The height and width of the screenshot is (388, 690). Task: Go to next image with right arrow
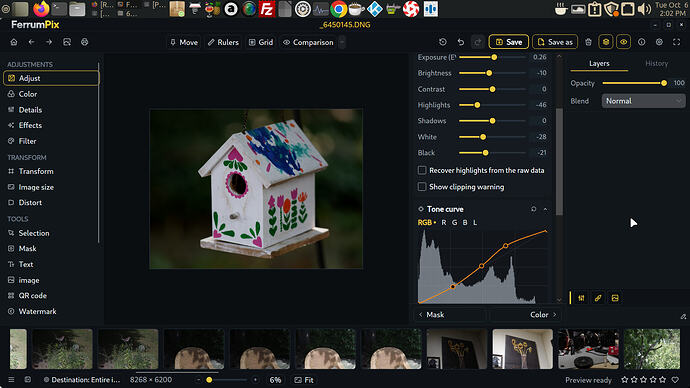(49, 42)
